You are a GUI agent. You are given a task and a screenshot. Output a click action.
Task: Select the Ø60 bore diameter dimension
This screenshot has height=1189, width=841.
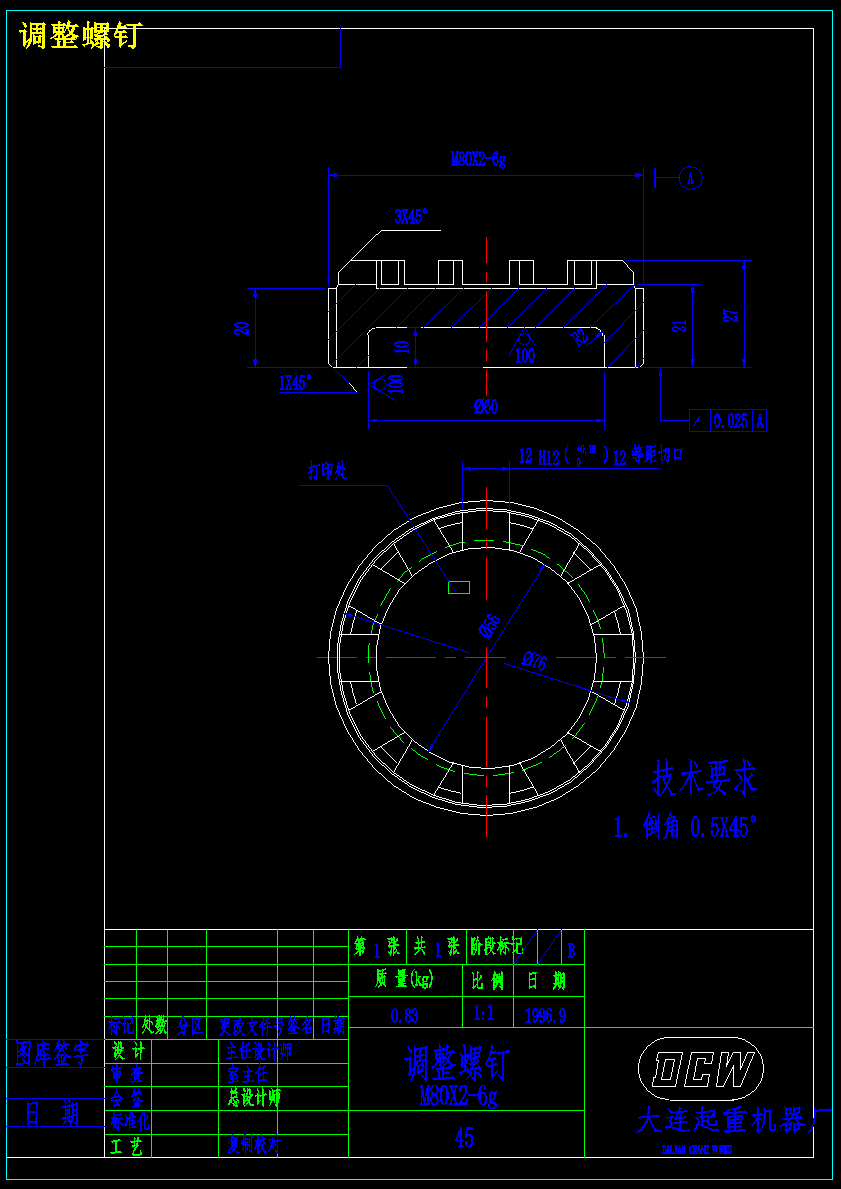(485, 407)
